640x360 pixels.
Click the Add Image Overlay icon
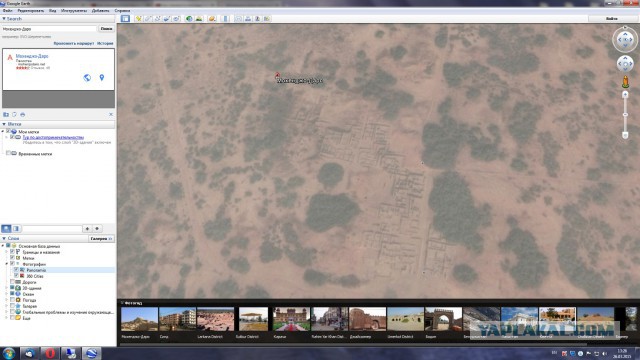click(167, 19)
